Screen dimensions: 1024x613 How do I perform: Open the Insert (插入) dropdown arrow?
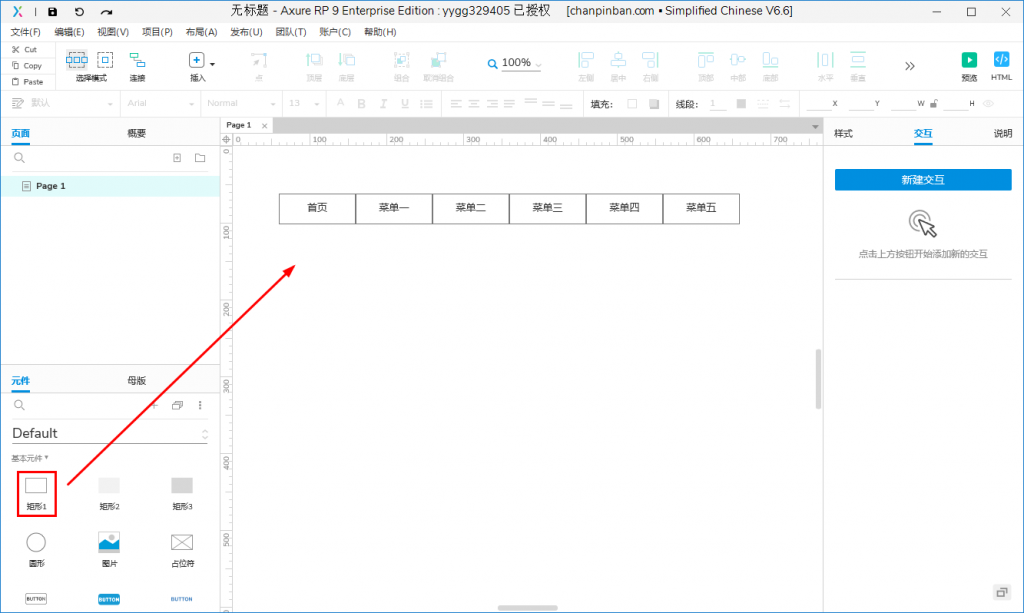[x=212, y=63]
